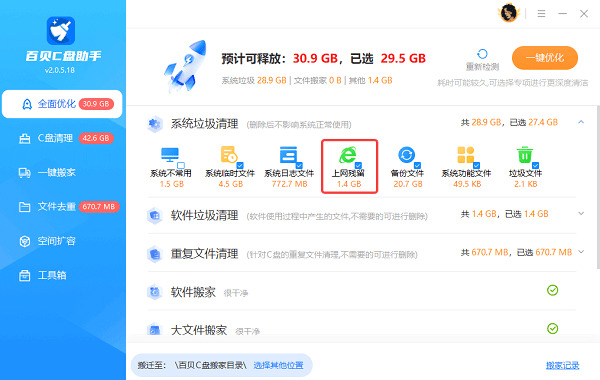
Task: Click green checkmark on 大文件搬家 row
Action: [x=552, y=328]
